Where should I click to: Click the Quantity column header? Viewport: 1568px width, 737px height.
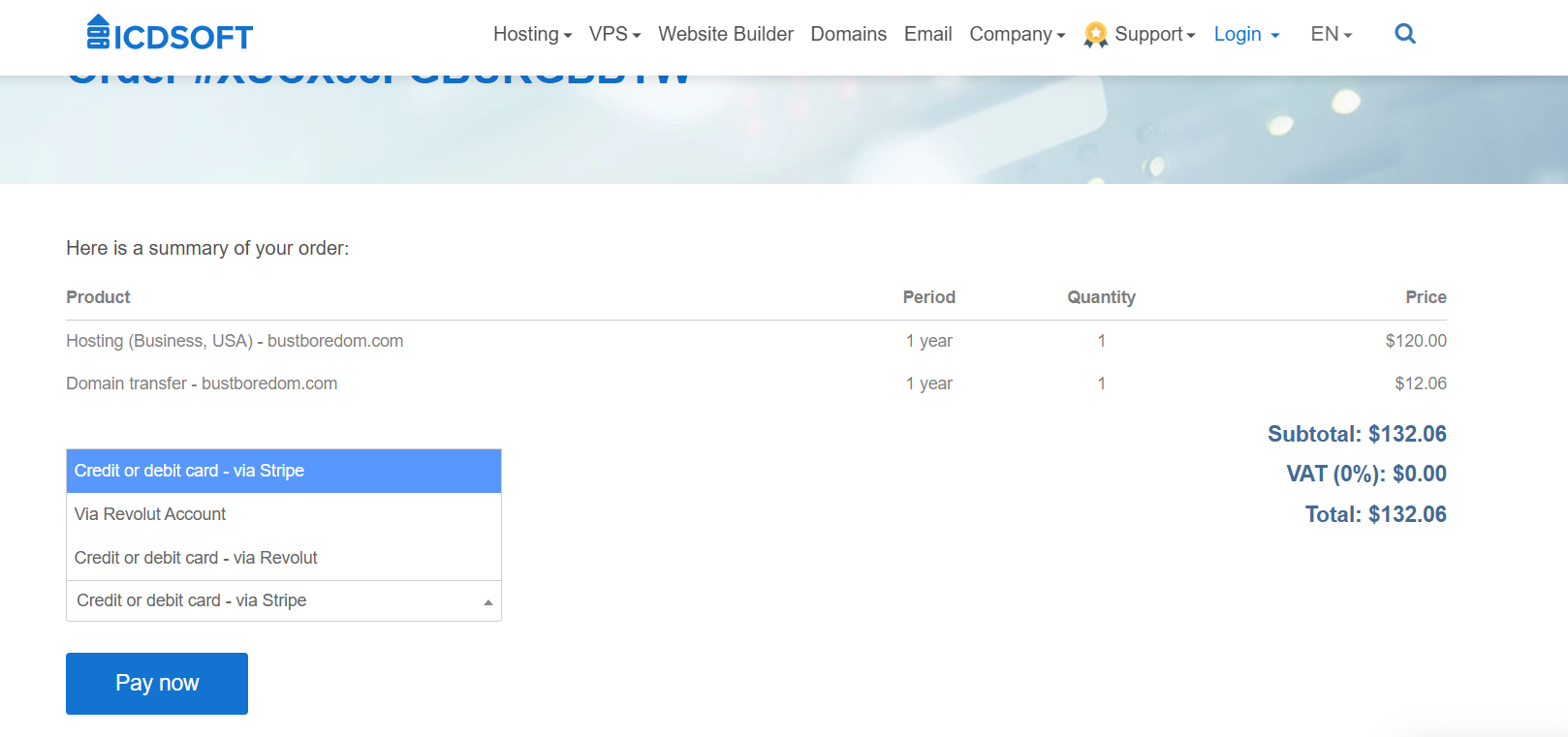(x=1101, y=297)
